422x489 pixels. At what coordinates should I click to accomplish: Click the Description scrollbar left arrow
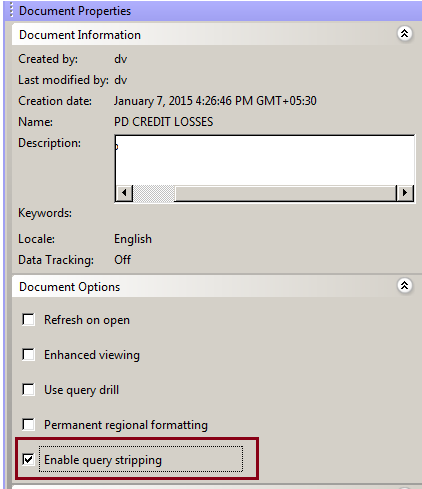[x=124, y=193]
